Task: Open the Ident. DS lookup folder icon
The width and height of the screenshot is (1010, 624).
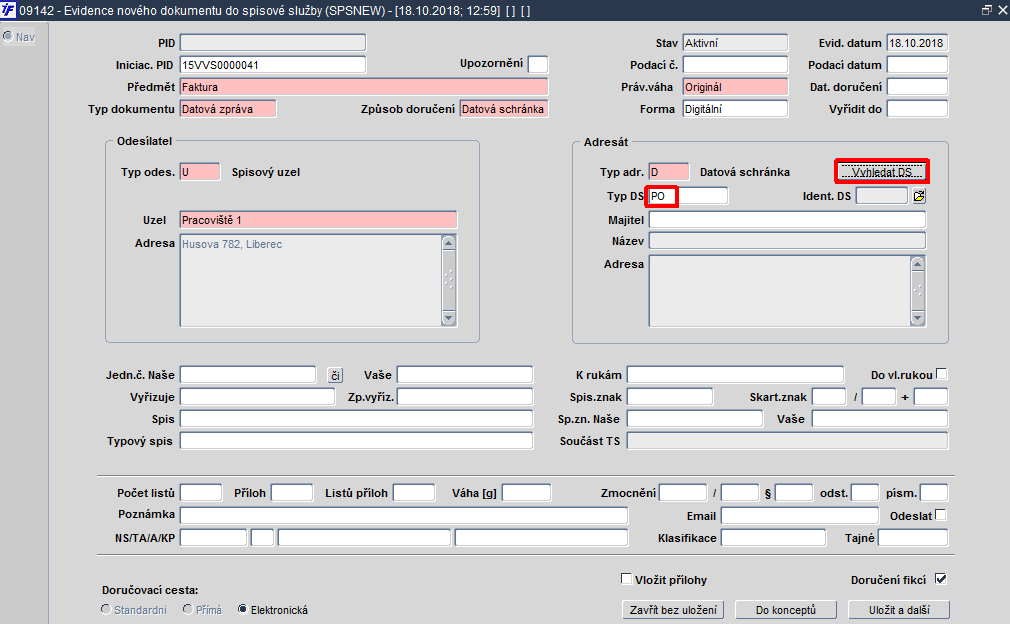Action: point(919,196)
